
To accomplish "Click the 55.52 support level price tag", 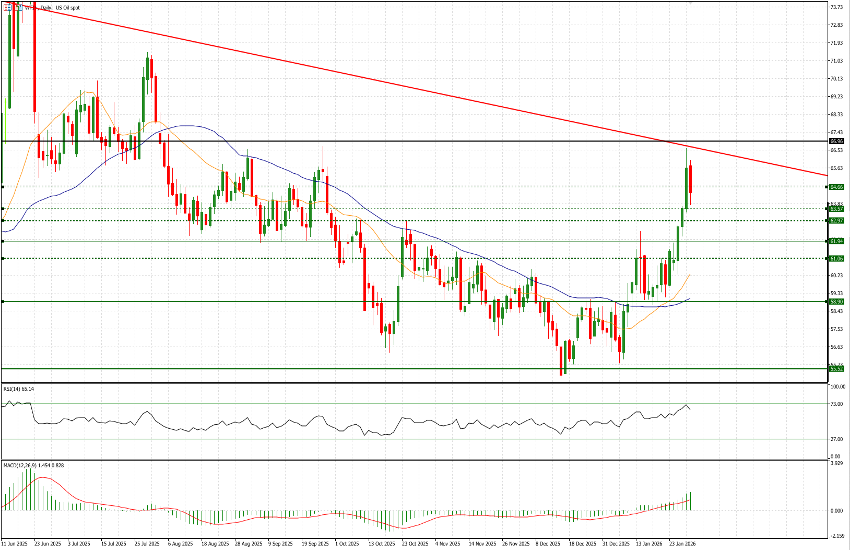I will pyautogui.click(x=837, y=368).
